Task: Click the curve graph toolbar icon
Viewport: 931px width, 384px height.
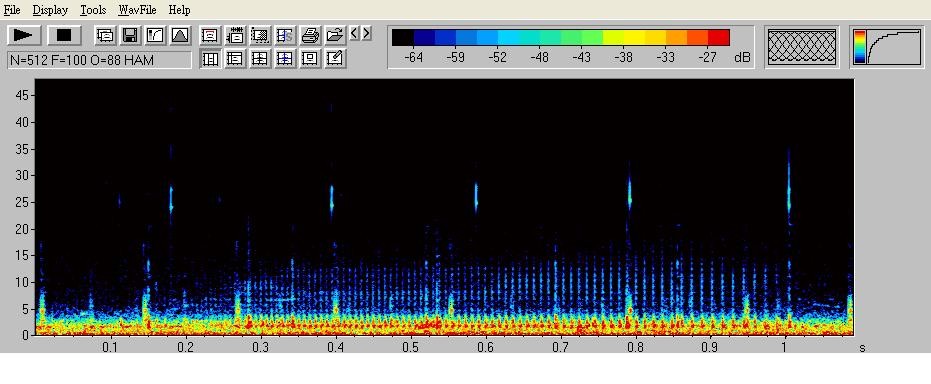Action: (x=155, y=35)
